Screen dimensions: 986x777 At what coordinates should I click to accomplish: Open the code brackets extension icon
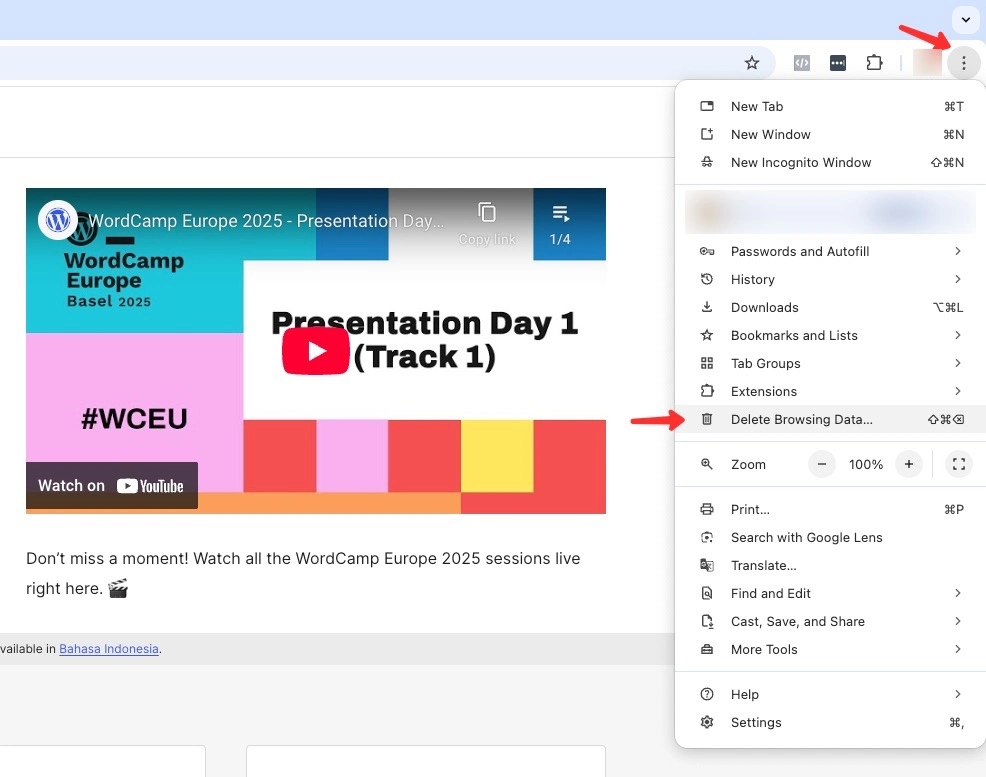pos(801,63)
